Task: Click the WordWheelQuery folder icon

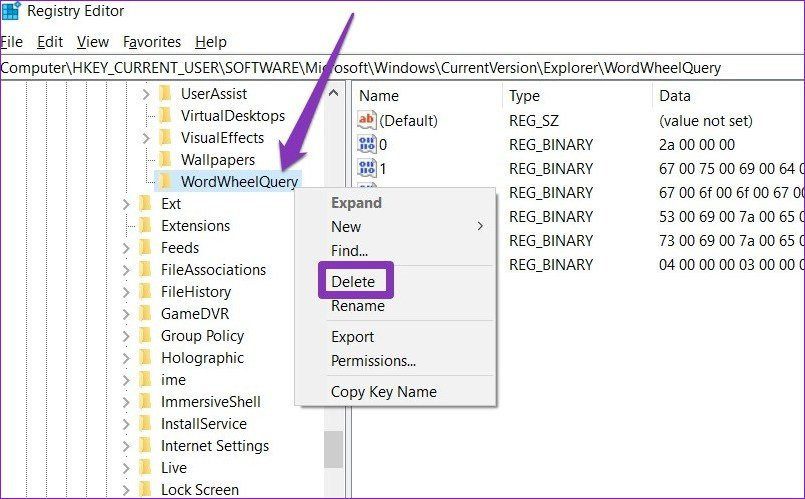Action: coord(165,181)
